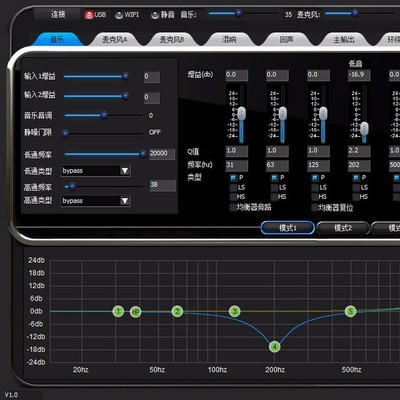Select EQ node 3 on the curve
Viewport: 400px width, 400px height.
[x=235, y=312]
